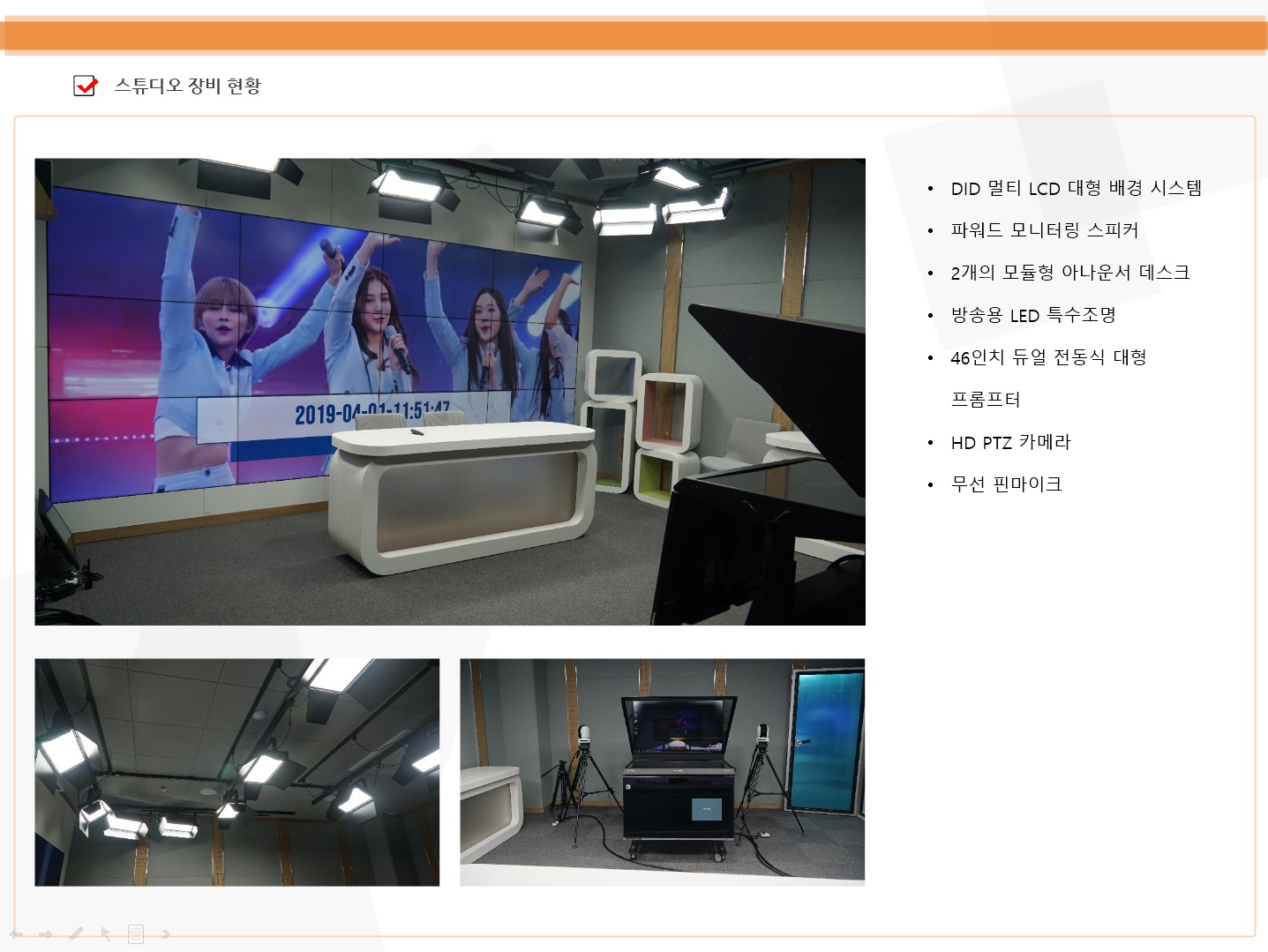Open the pen annotation tool
Viewport: 1268px width, 952px height.
(x=76, y=933)
